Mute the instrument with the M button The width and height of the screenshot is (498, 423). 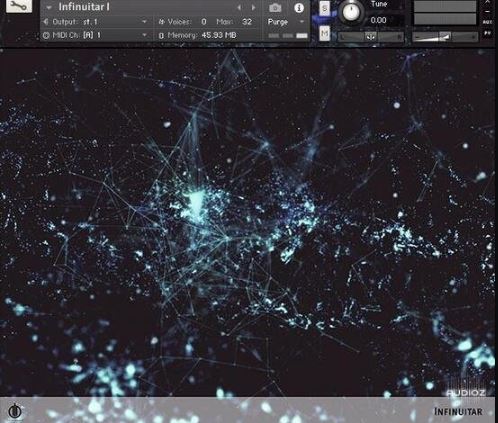325,33
